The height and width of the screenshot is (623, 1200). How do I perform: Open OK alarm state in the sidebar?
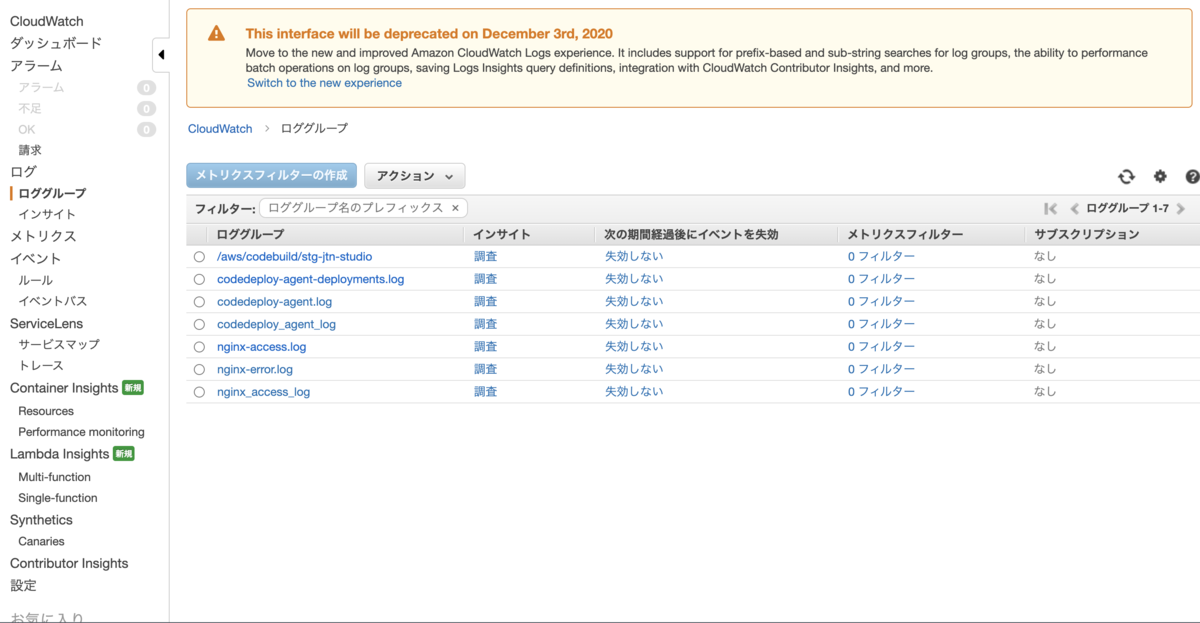[27, 129]
